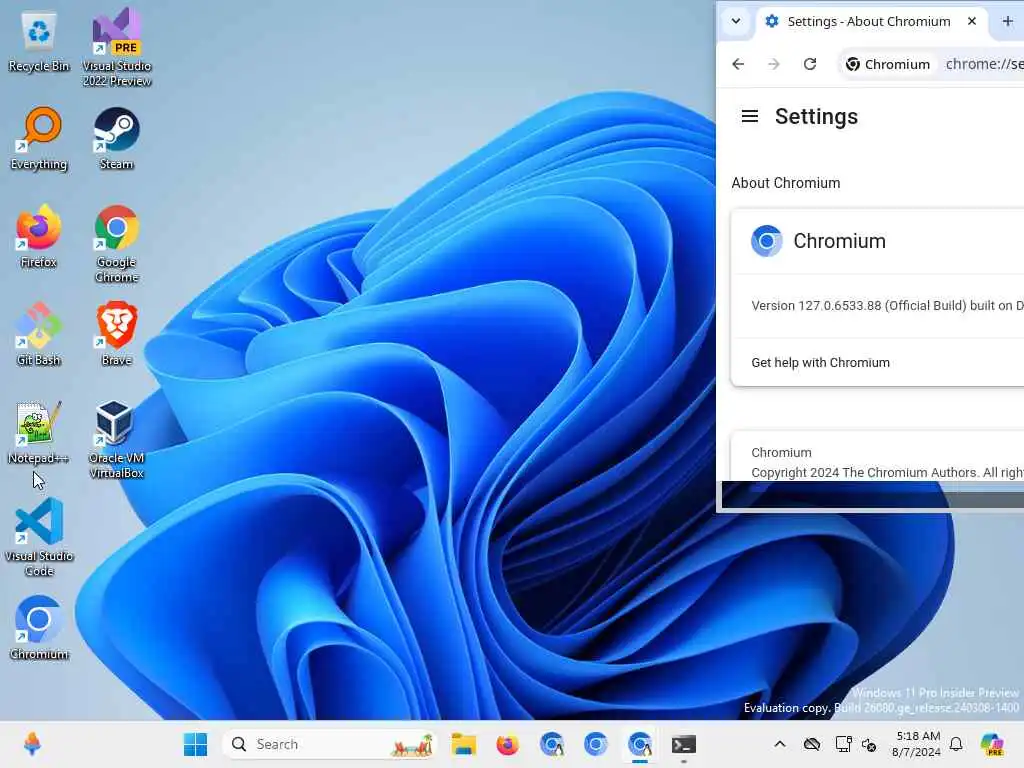Select the Chromium desktop shortcut
This screenshot has height=768, width=1024.
coord(39,628)
